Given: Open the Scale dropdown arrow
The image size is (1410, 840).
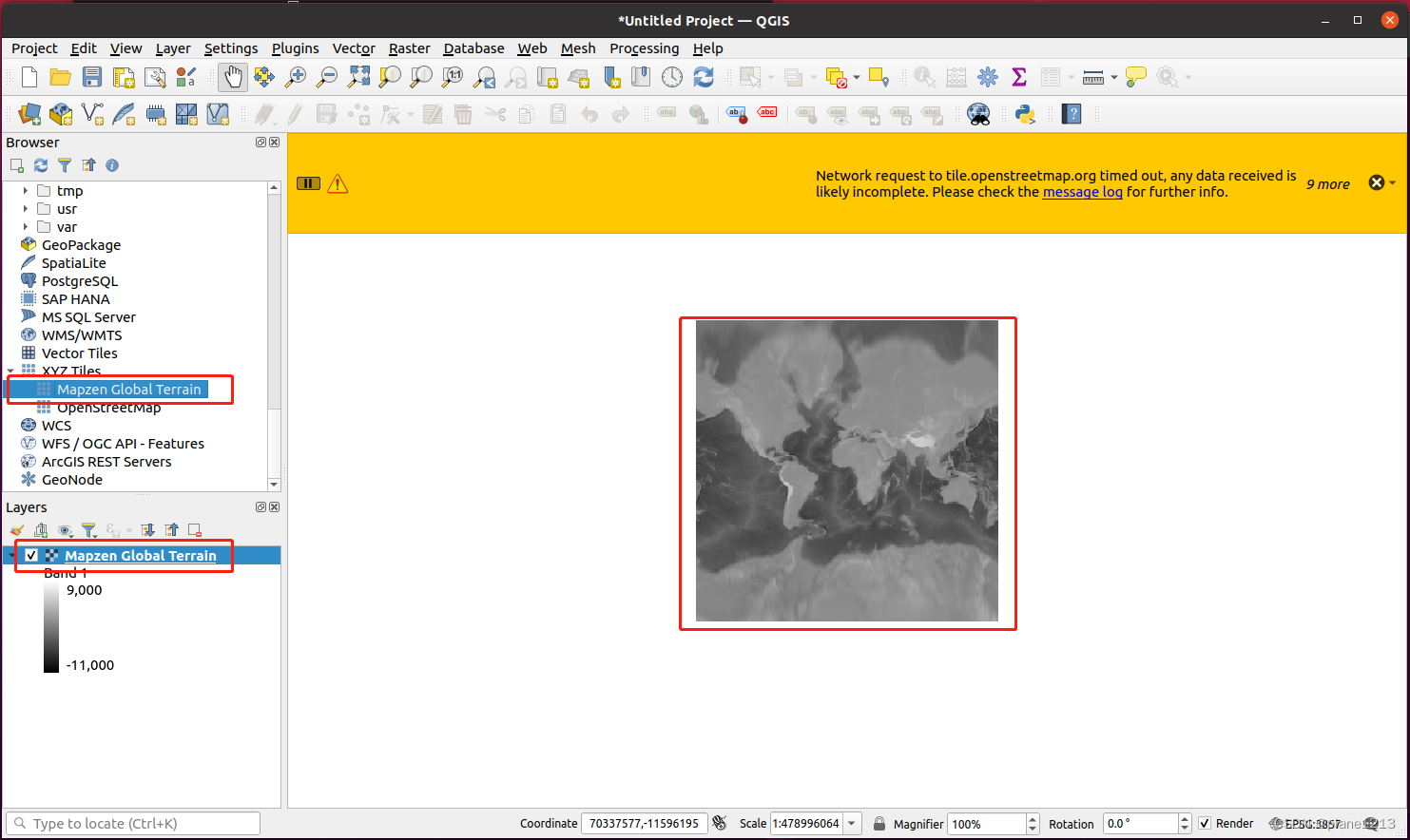Looking at the screenshot, I should click(851, 823).
